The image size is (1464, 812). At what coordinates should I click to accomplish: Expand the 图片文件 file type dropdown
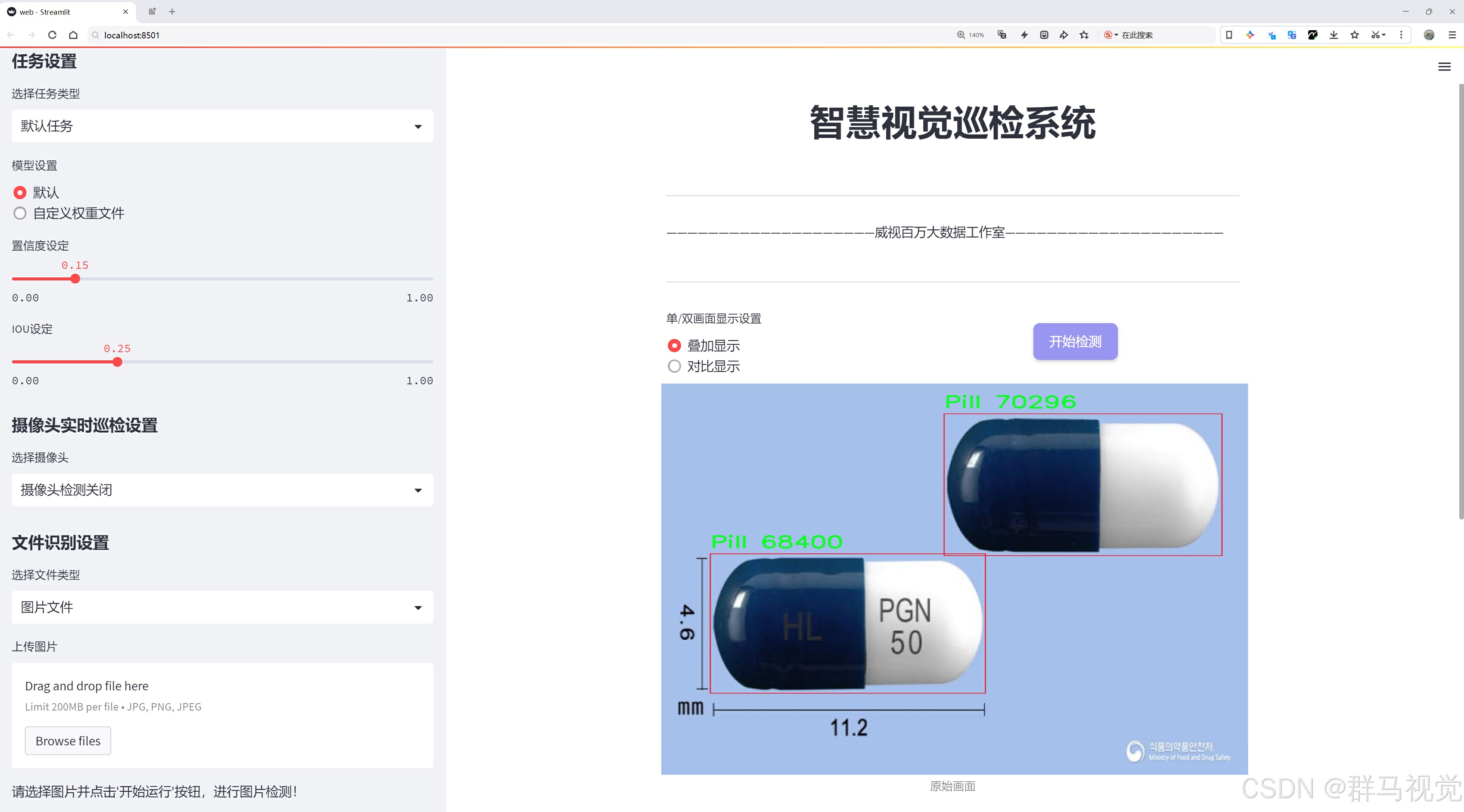click(x=222, y=607)
